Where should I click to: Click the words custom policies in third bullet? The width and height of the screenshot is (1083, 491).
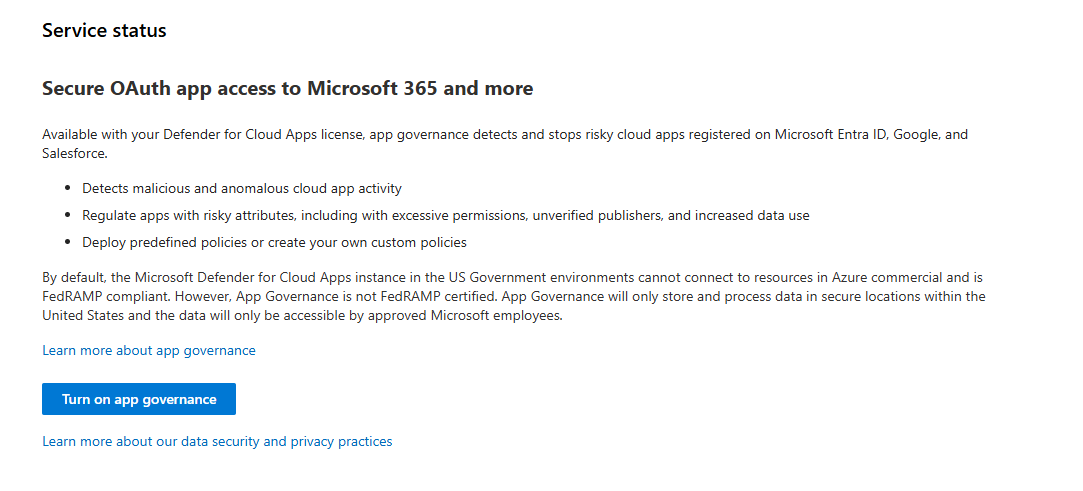[417, 242]
